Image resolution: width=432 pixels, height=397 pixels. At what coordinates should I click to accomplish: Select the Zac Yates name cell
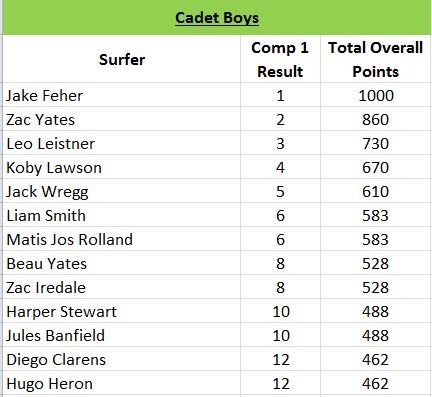tap(122, 119)
